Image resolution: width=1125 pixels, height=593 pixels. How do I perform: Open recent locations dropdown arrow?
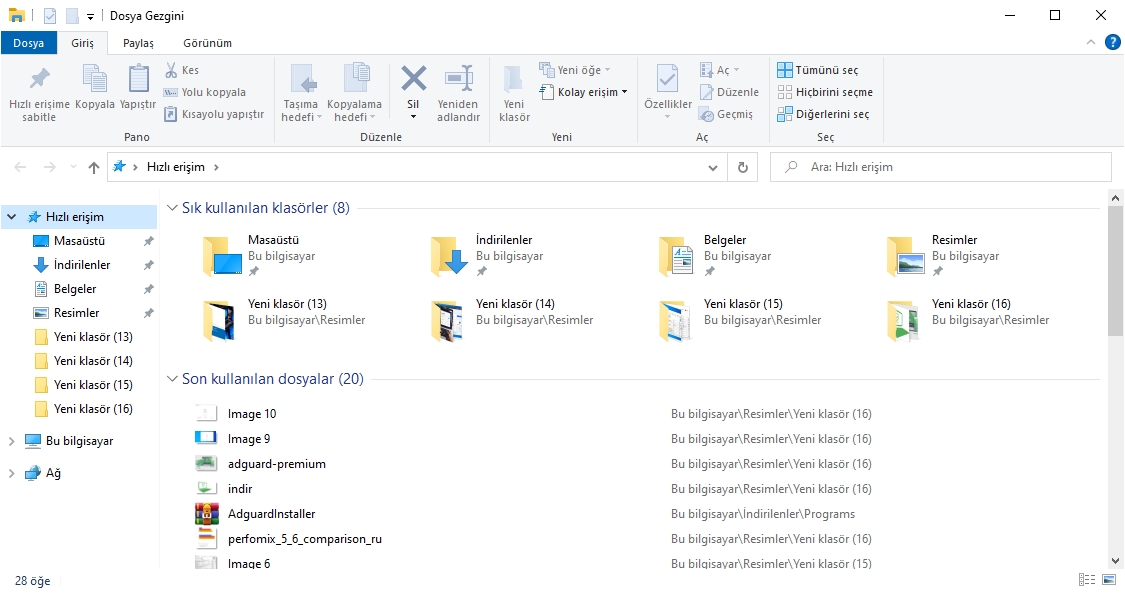tap(73, 167)
